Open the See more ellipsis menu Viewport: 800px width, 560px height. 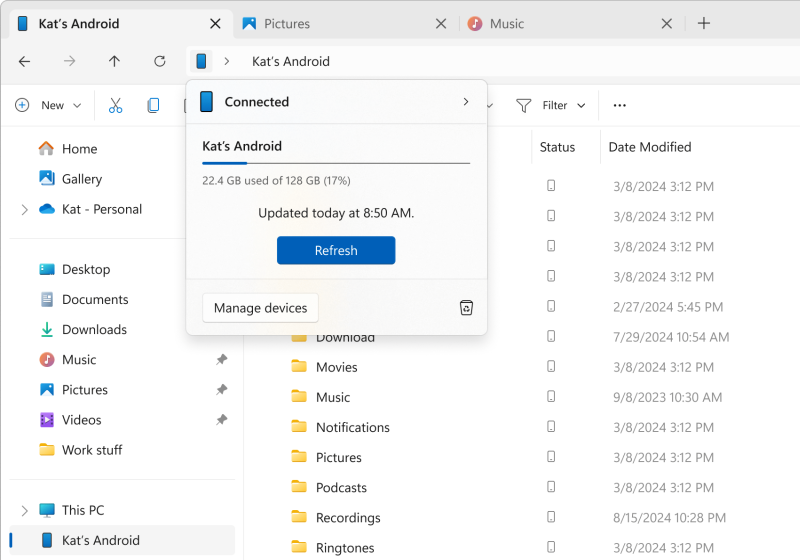coord(619,105)
